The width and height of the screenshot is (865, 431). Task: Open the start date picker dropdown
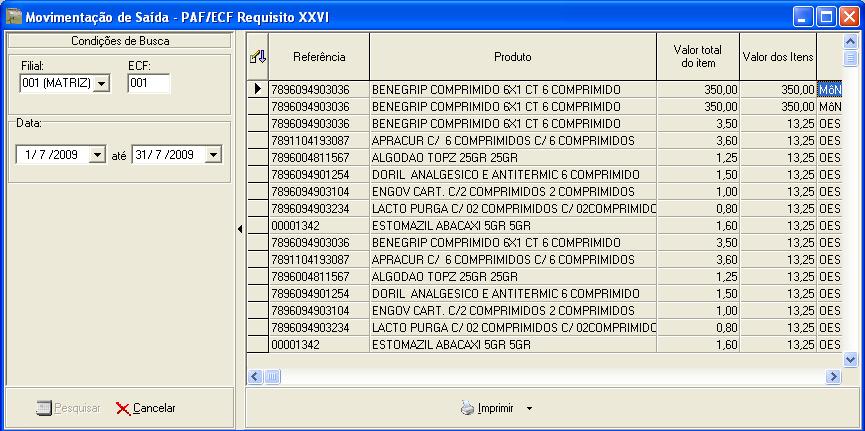click(x=96, y=155)
